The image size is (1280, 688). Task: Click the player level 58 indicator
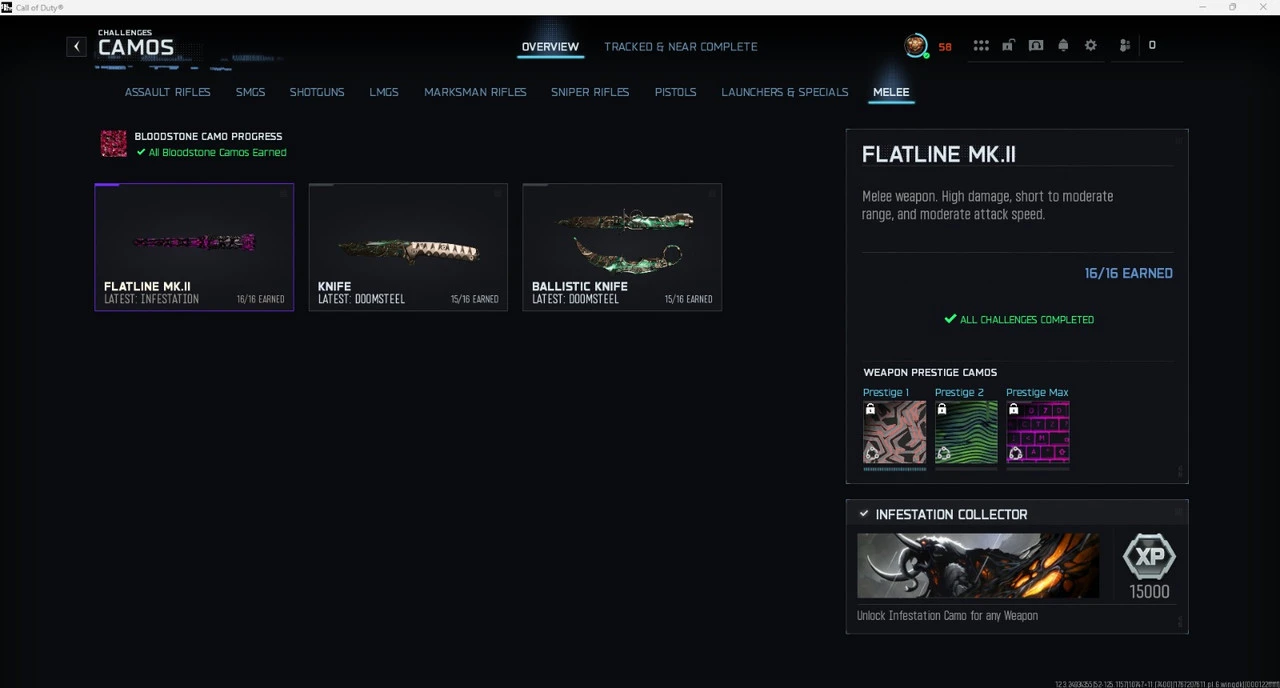[x=945, y=47]
